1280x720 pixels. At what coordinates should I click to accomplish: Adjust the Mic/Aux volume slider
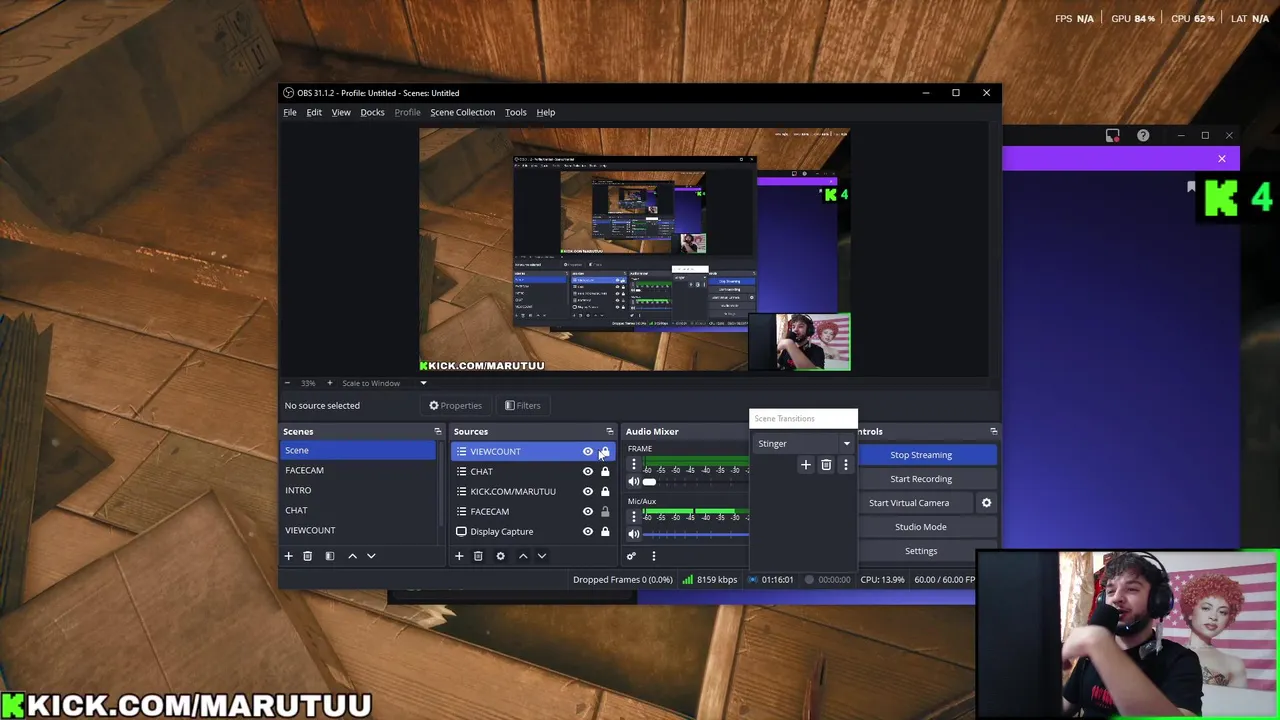[x=696, y=534]
